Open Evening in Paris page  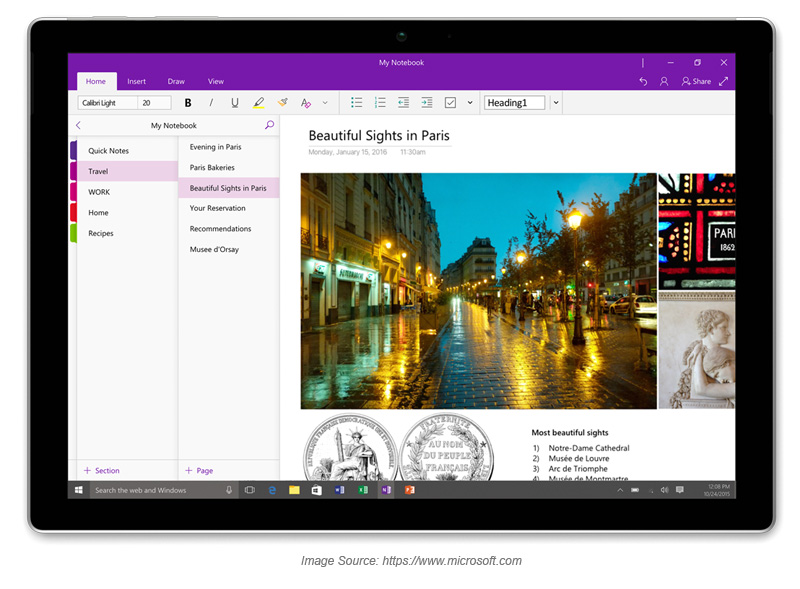229,147
